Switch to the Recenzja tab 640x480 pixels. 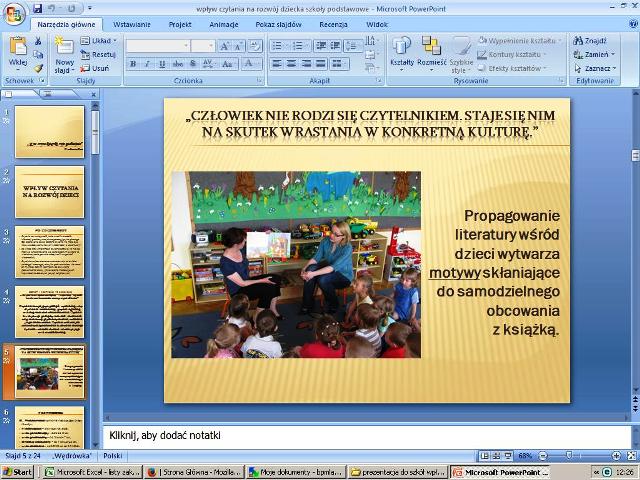[333, 24]
